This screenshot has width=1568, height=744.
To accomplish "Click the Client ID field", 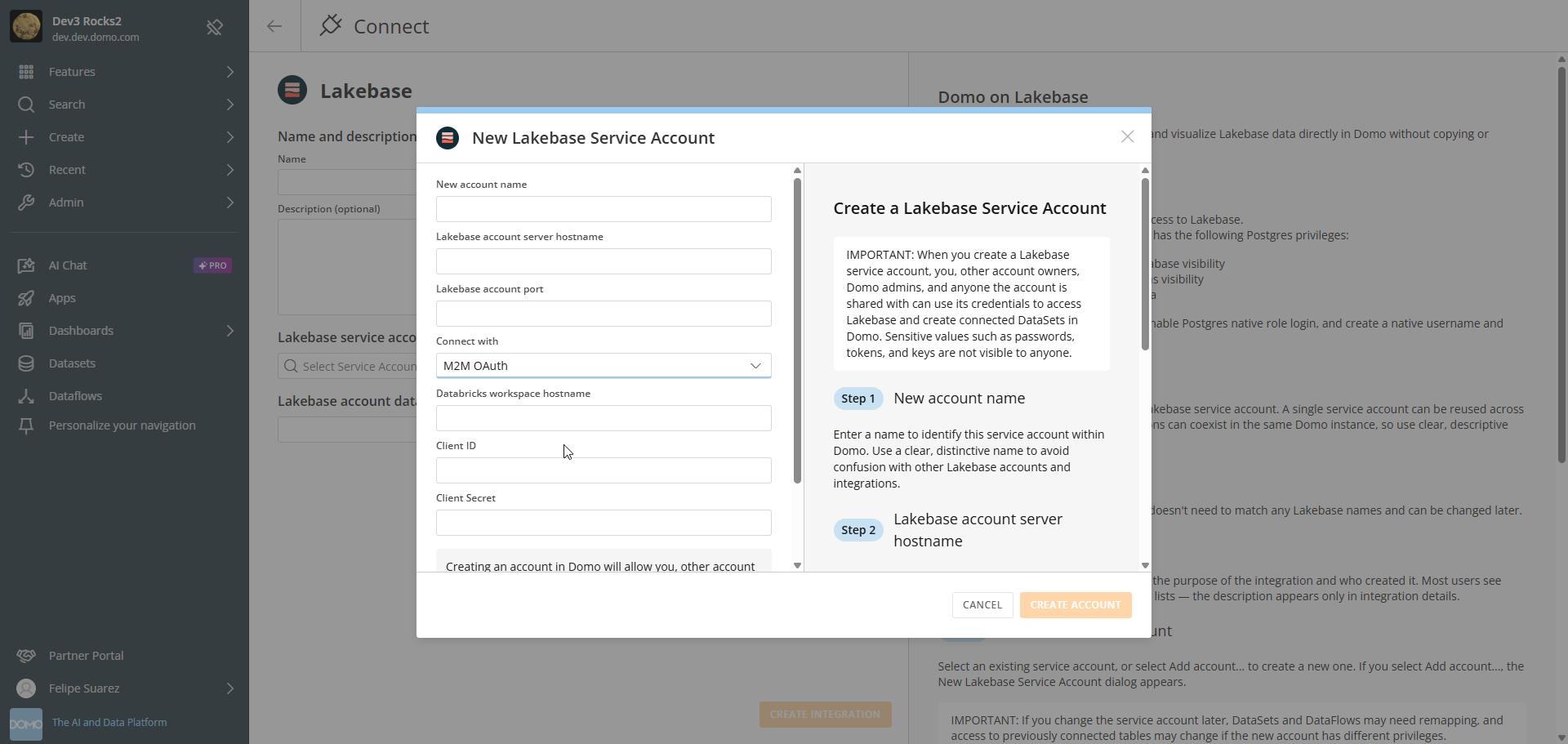I will click(x=604, y=470).
